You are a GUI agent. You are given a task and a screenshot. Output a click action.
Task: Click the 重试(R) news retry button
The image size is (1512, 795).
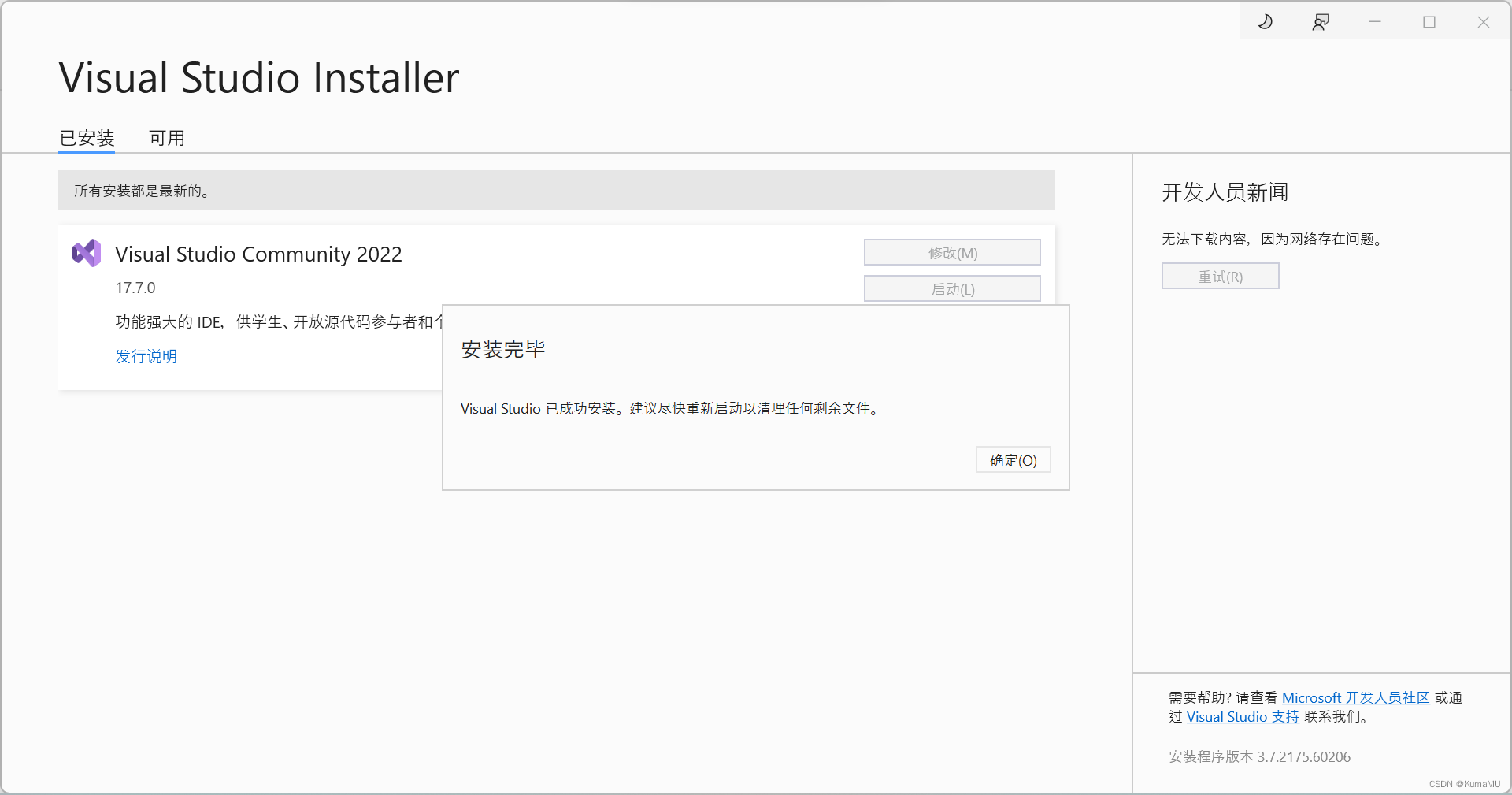click(1220, 277)
